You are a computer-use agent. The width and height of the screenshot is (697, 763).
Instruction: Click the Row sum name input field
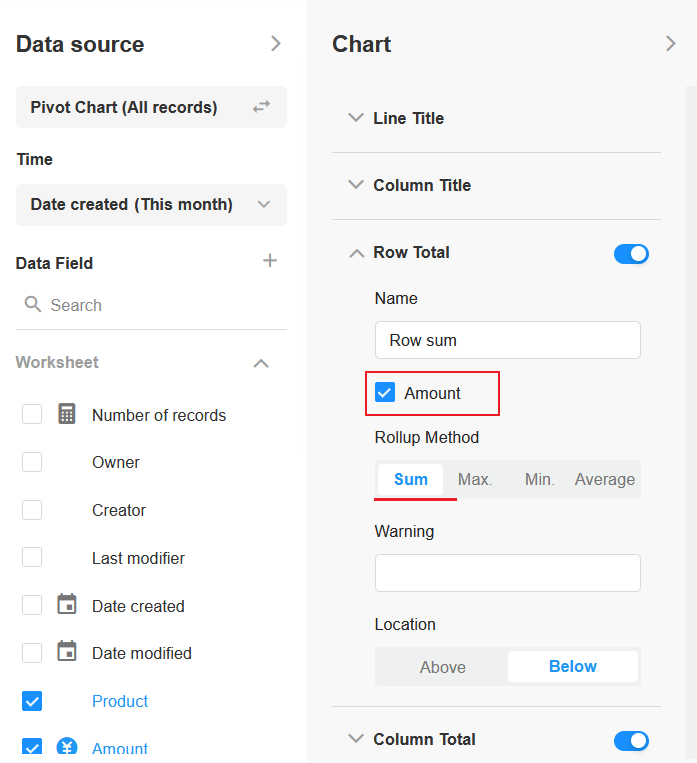[x=507, y=340]
